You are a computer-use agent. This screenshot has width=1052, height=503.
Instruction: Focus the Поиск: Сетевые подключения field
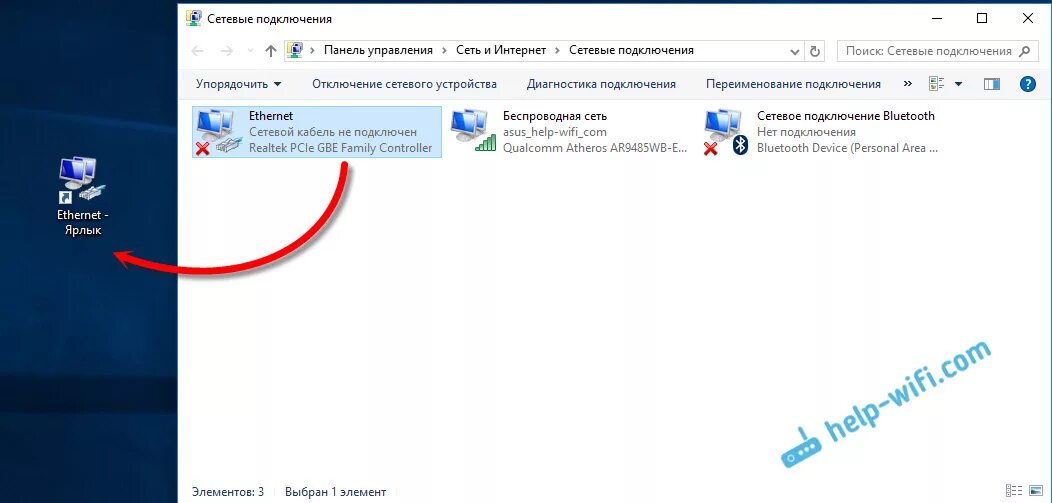pyautogui.click(x=936, y=51)
